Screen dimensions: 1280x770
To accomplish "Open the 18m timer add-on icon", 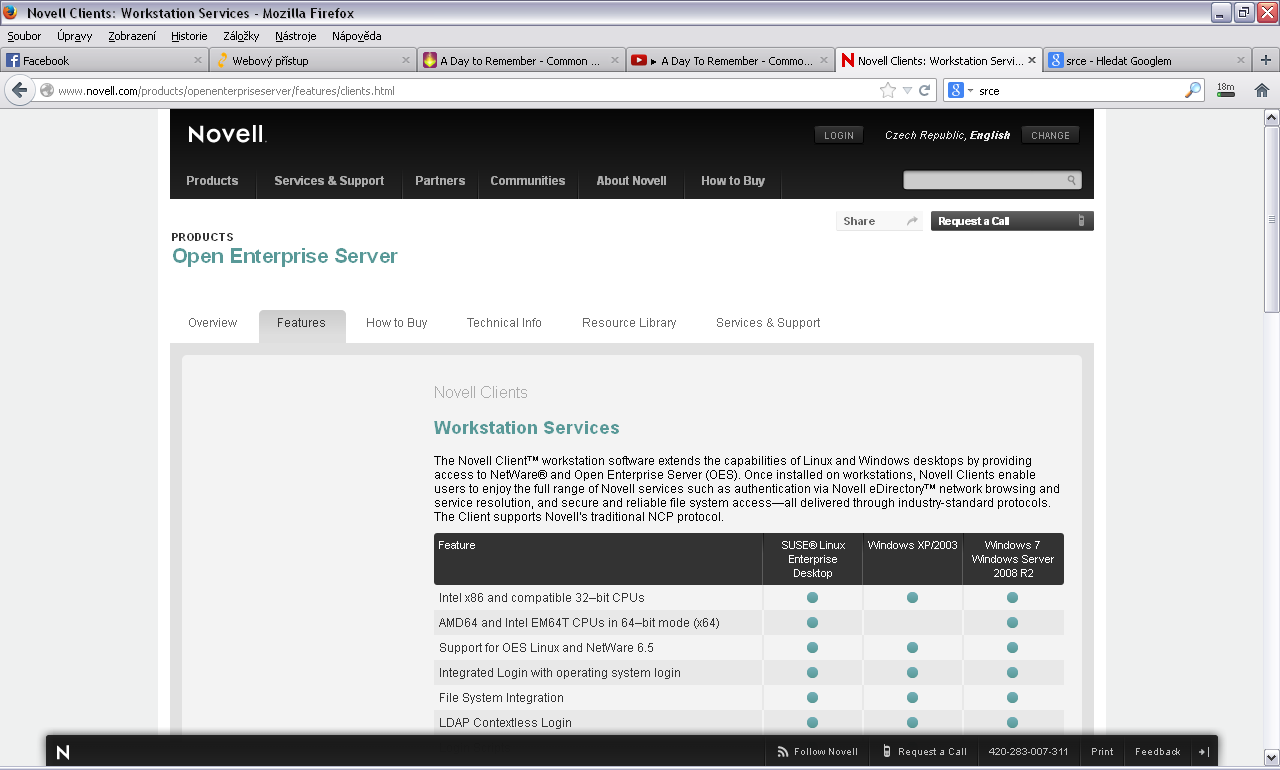I will click(x=1226, y=89).
